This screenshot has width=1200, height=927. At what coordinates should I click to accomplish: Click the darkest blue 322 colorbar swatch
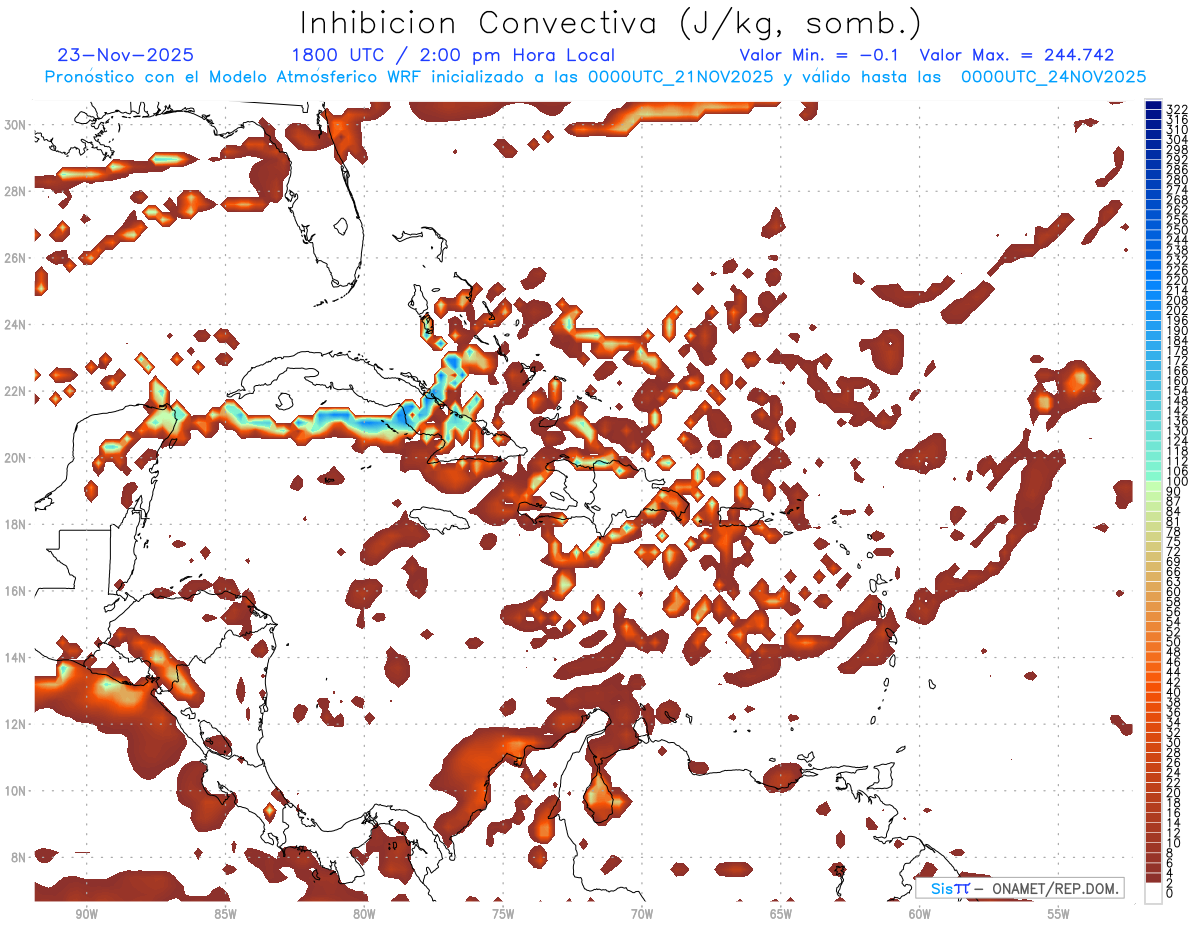pos(1154,104)
